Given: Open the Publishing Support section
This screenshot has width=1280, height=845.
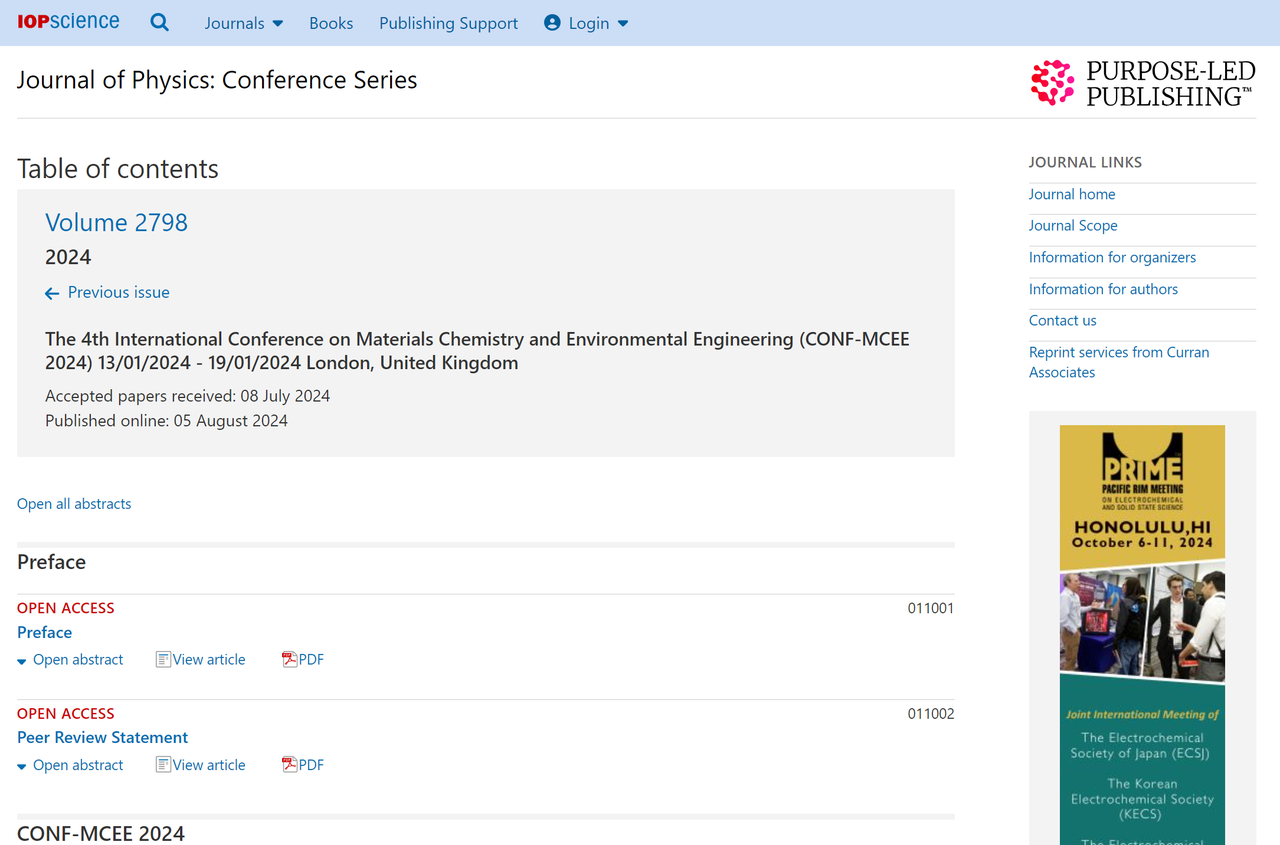Looking at the screenshot, I should pos(448,23).
